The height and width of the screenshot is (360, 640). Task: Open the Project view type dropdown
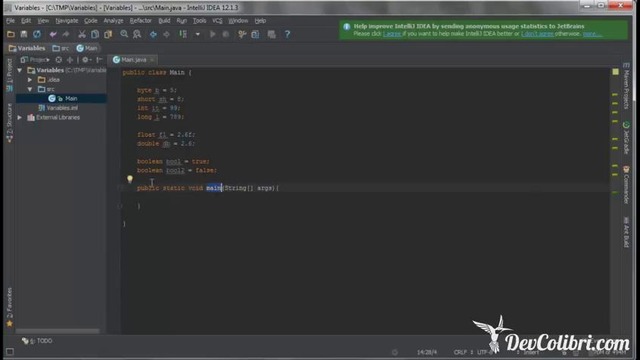(36, 60)
